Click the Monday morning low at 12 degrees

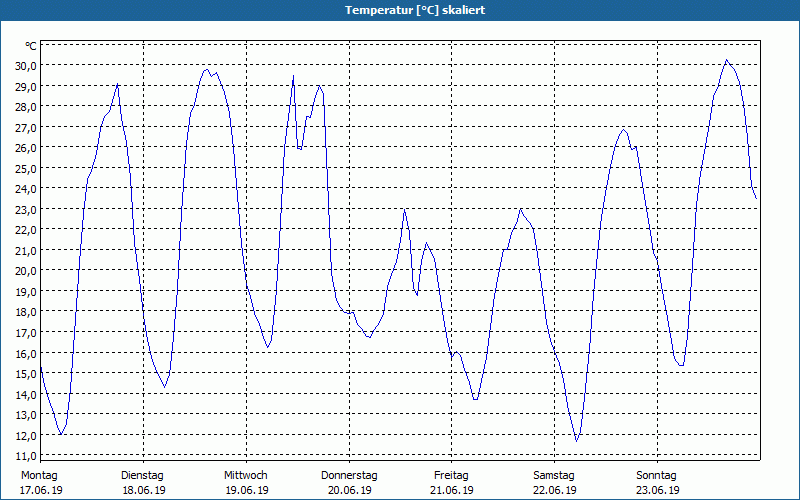pos(61,434)
